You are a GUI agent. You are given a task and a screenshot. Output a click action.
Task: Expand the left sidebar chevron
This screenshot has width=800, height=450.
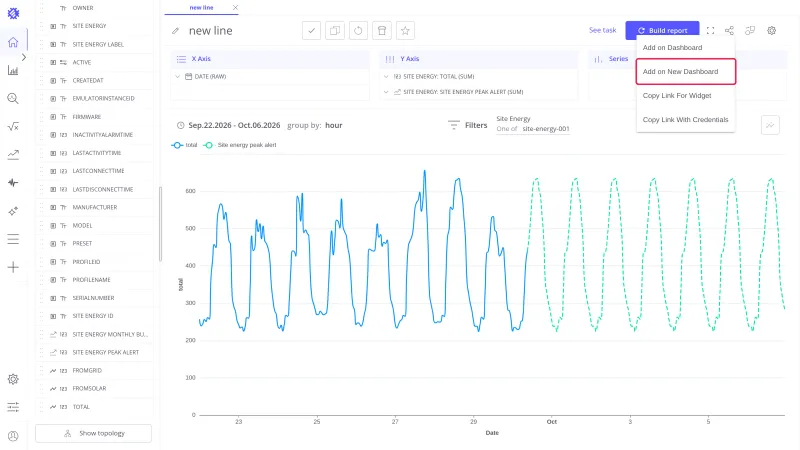(23, 57)
